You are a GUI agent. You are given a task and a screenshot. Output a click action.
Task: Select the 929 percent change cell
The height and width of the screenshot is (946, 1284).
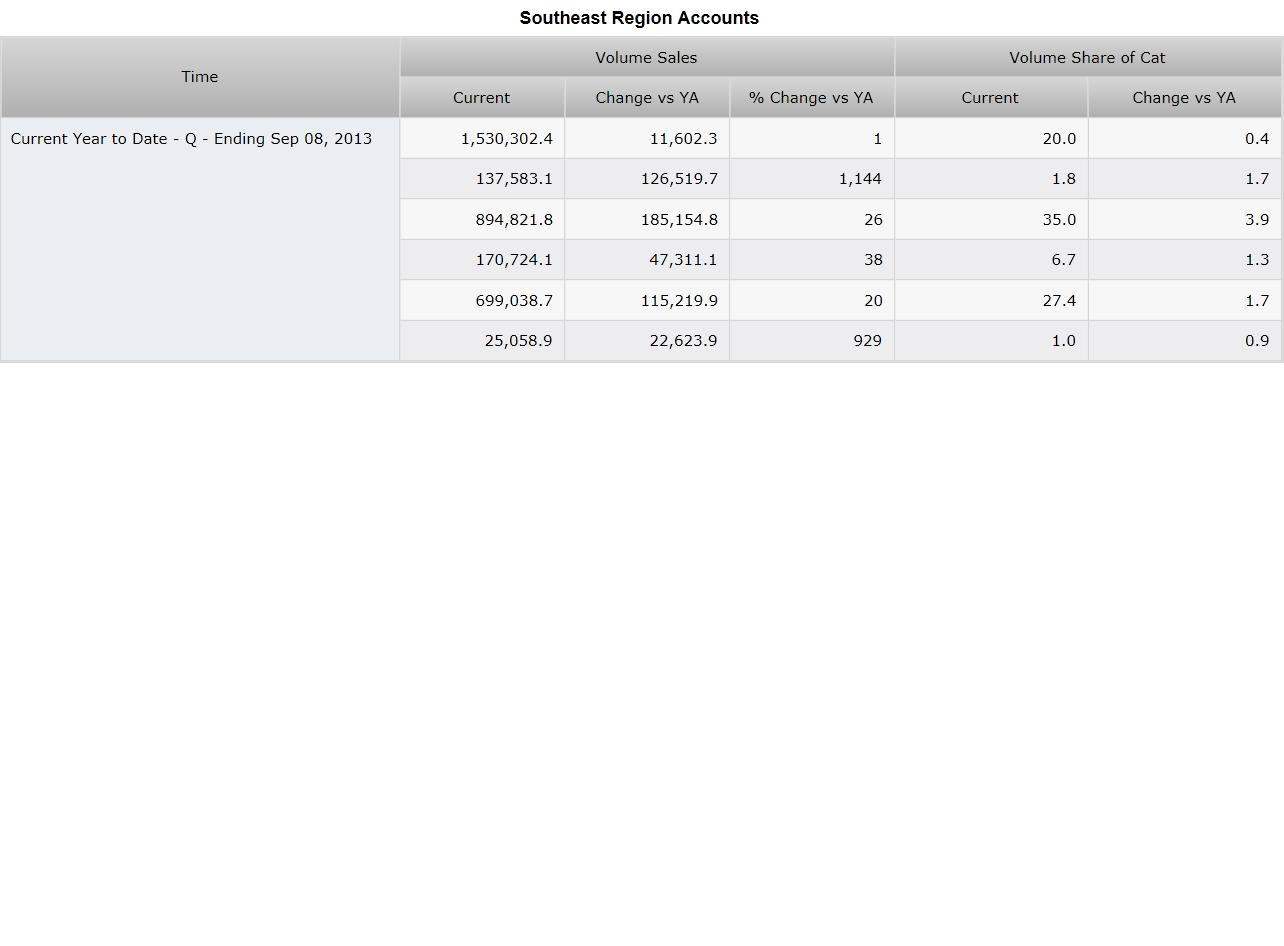(812, 341)
